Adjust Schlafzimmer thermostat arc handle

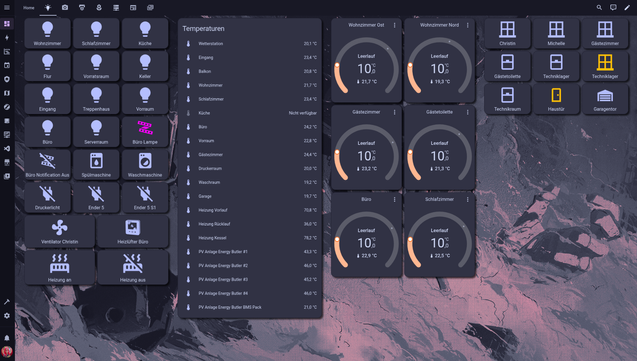click(x=410, y=240)
